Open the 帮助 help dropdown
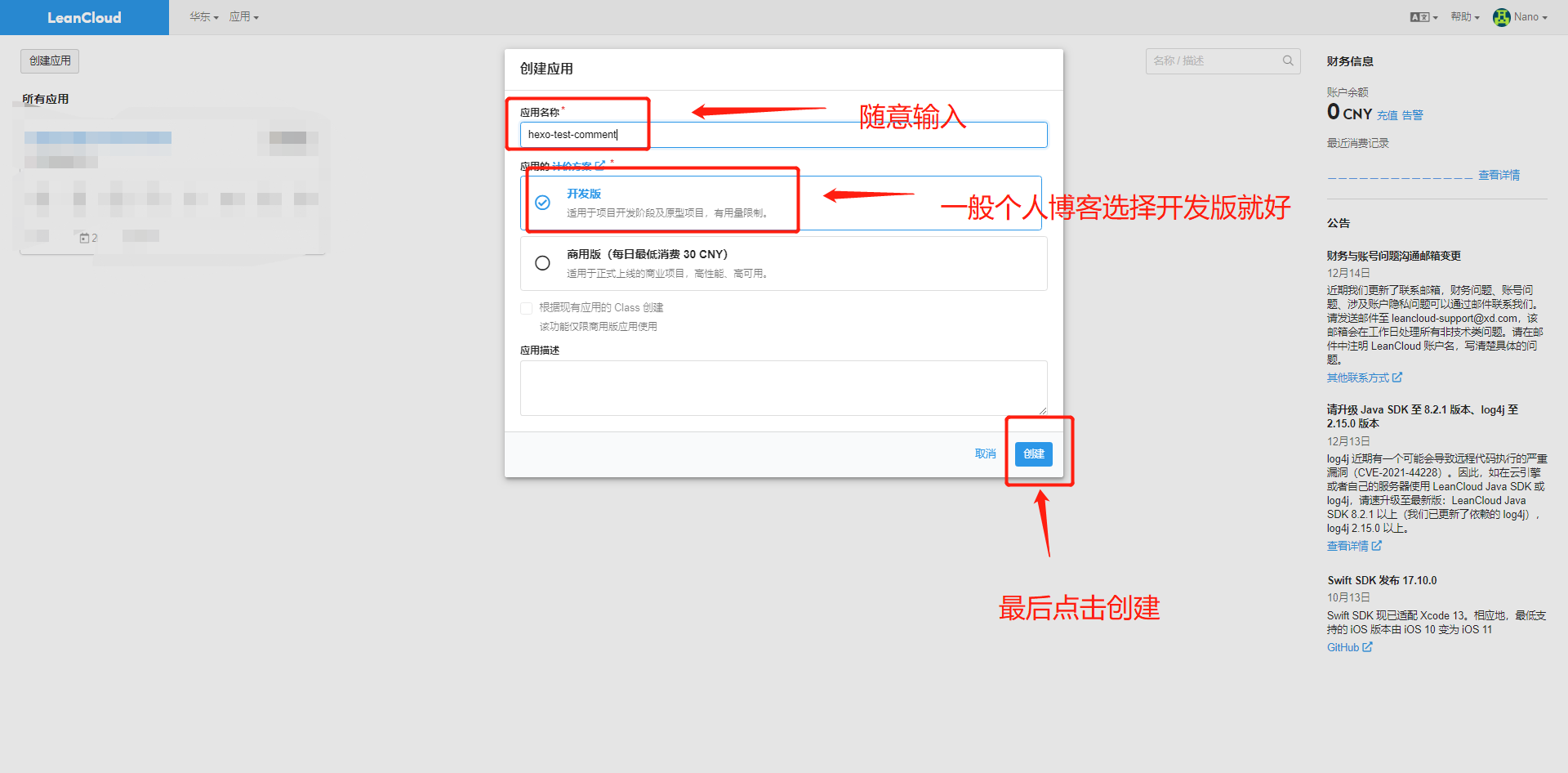This screenshot has width=1568, height=773. coord(1465,16)
